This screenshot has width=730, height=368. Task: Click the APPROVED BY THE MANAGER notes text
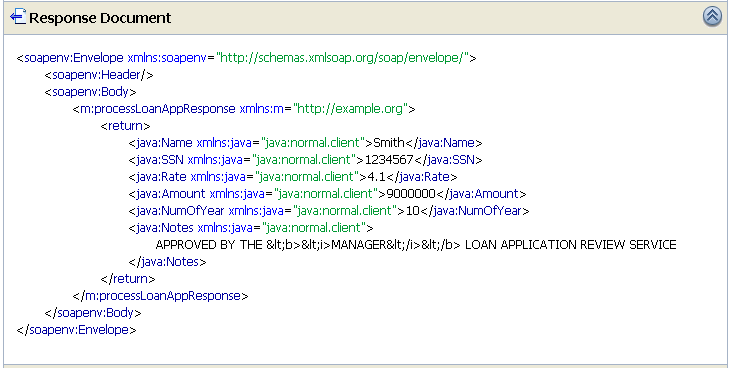point(416,245)
